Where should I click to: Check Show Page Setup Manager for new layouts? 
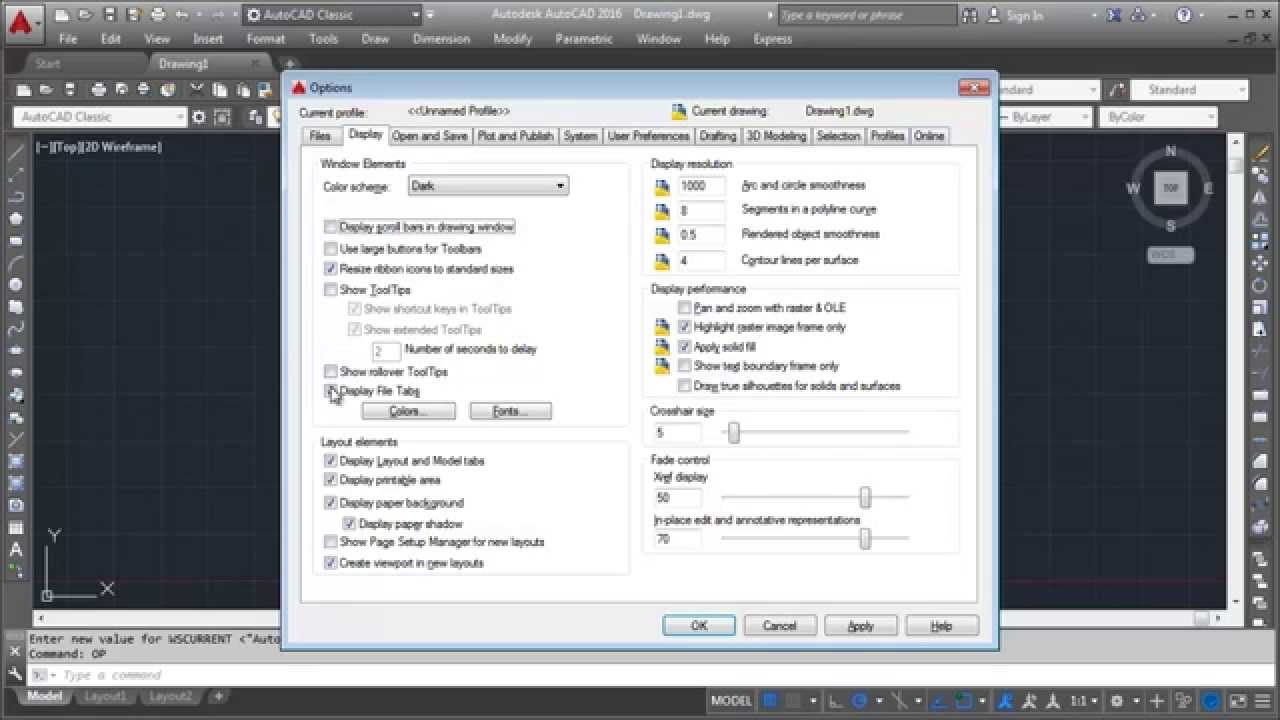click(x=331, y=542)
